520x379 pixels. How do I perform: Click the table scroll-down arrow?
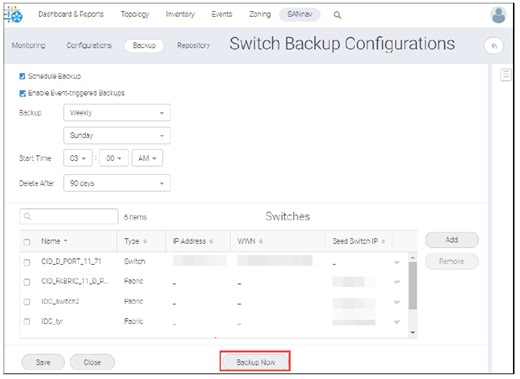413,332
